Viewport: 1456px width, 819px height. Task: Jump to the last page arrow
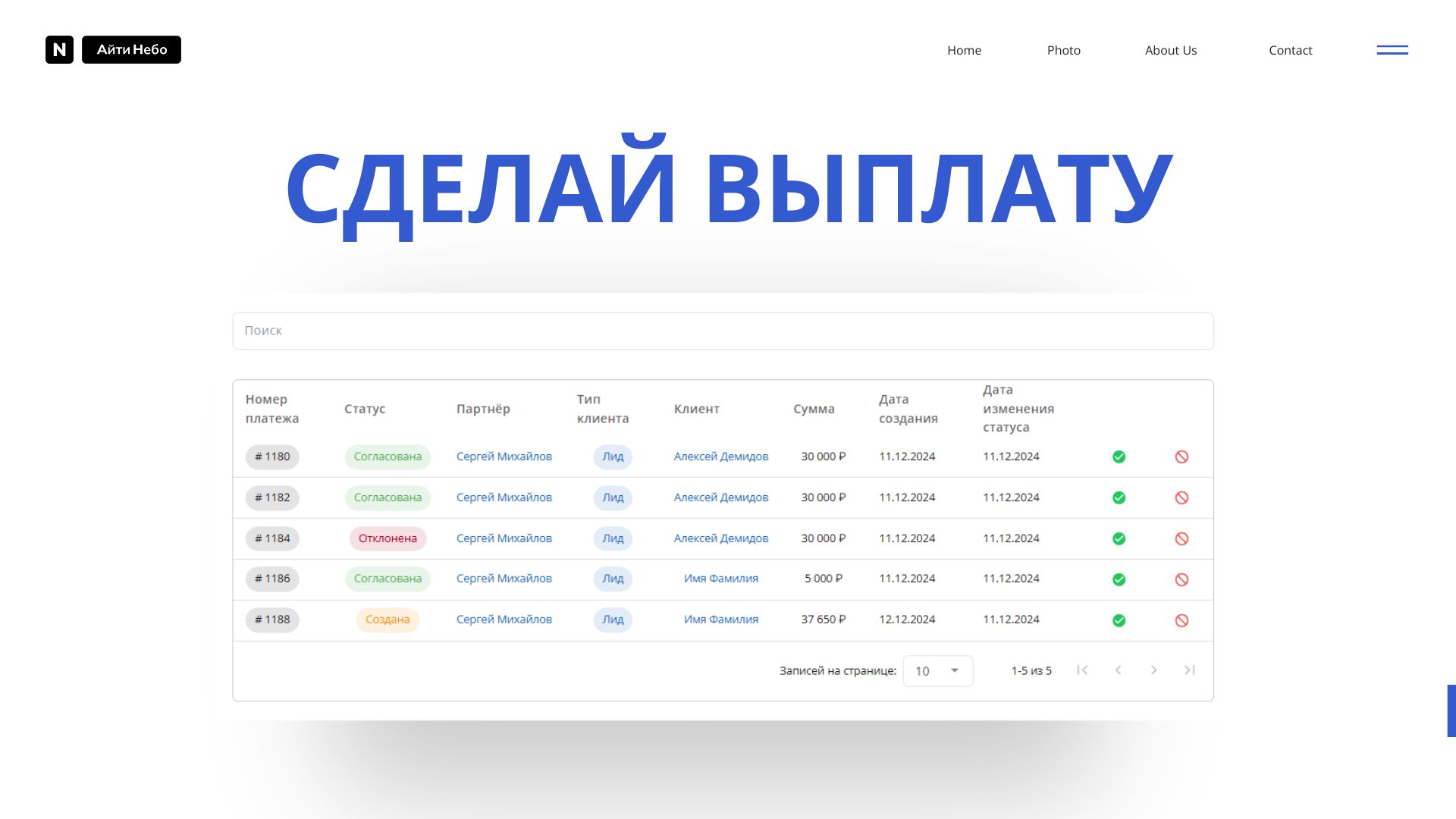[1189, 670]
